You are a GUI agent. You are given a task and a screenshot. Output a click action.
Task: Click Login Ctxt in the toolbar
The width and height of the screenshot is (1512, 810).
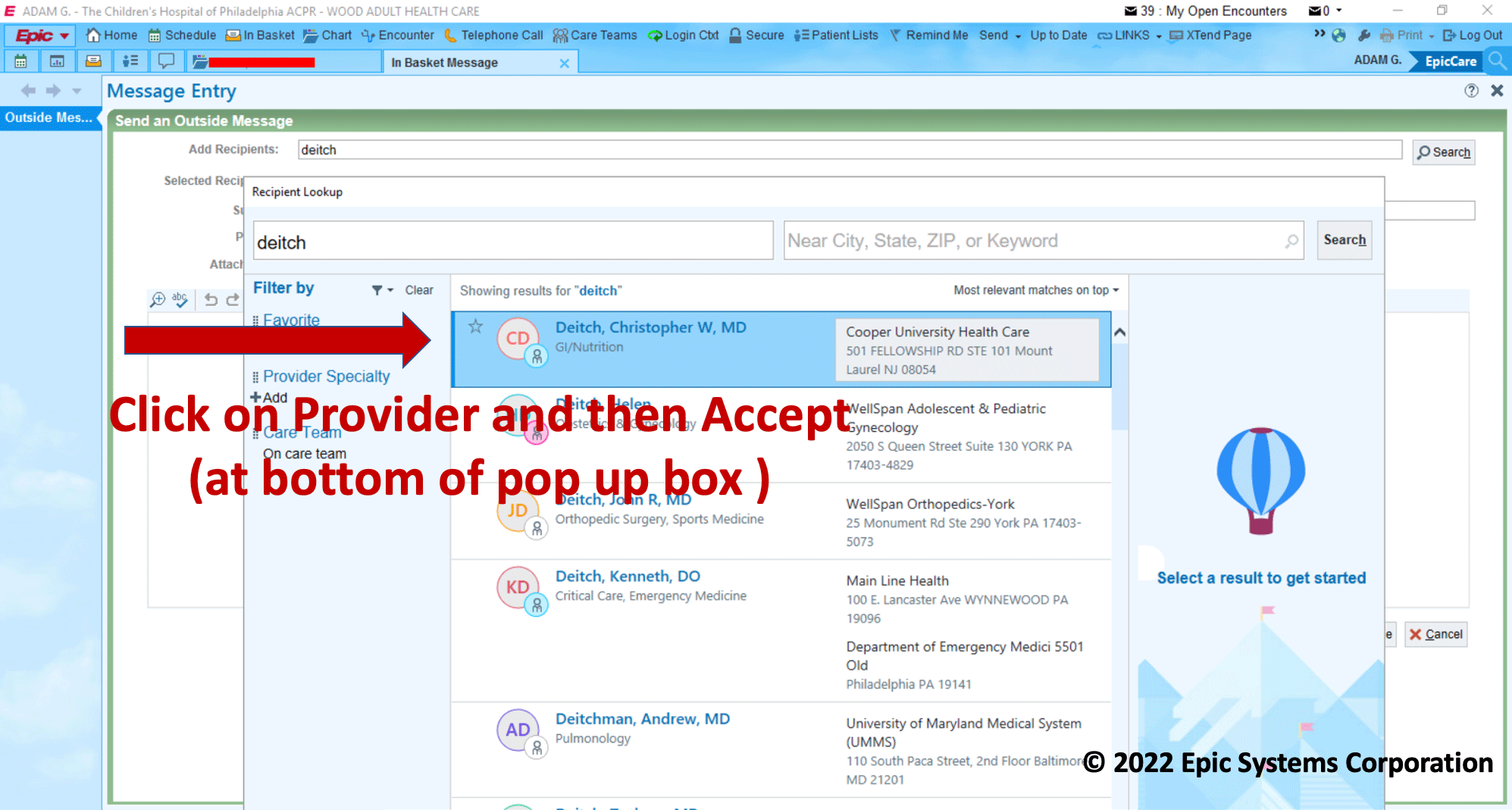click(x=683, y=35)
